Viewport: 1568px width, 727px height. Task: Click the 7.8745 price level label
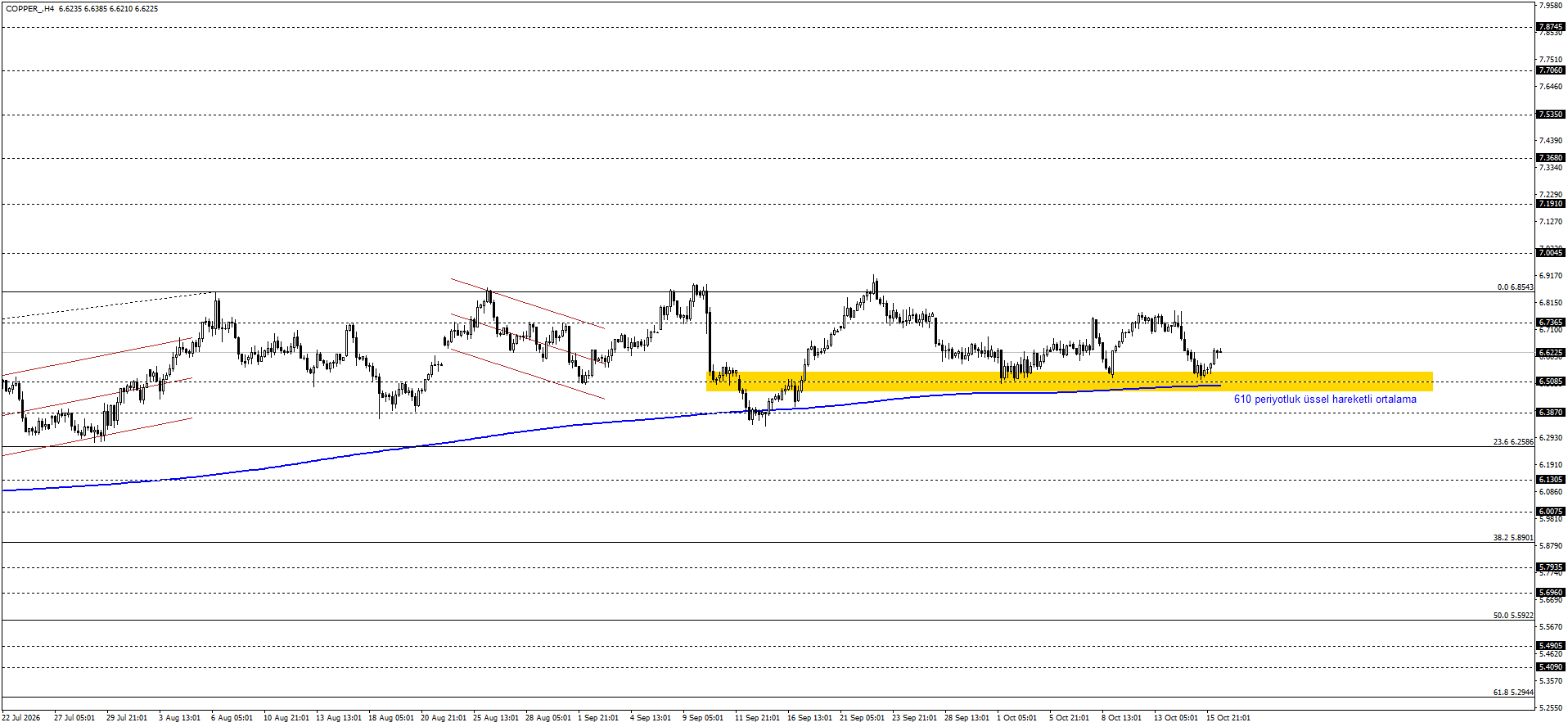click(1551, 27)
